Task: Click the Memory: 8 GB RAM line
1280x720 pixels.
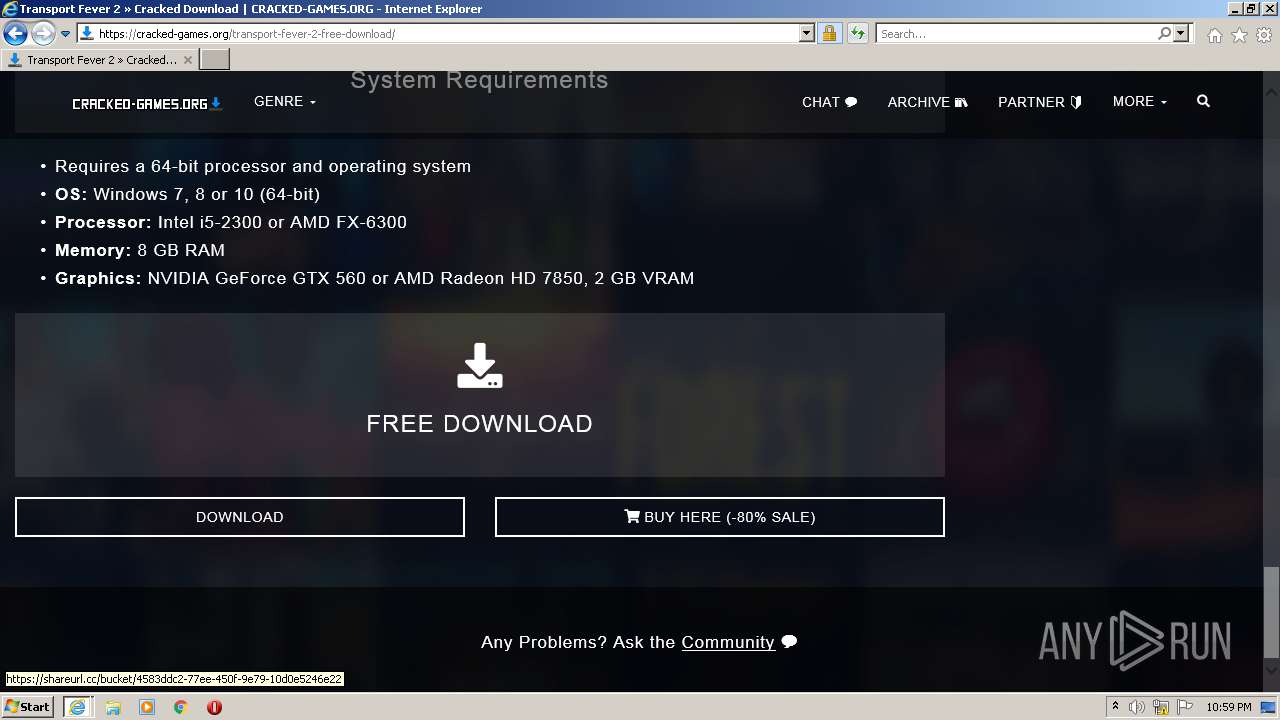Action: [x=140, y=250]
